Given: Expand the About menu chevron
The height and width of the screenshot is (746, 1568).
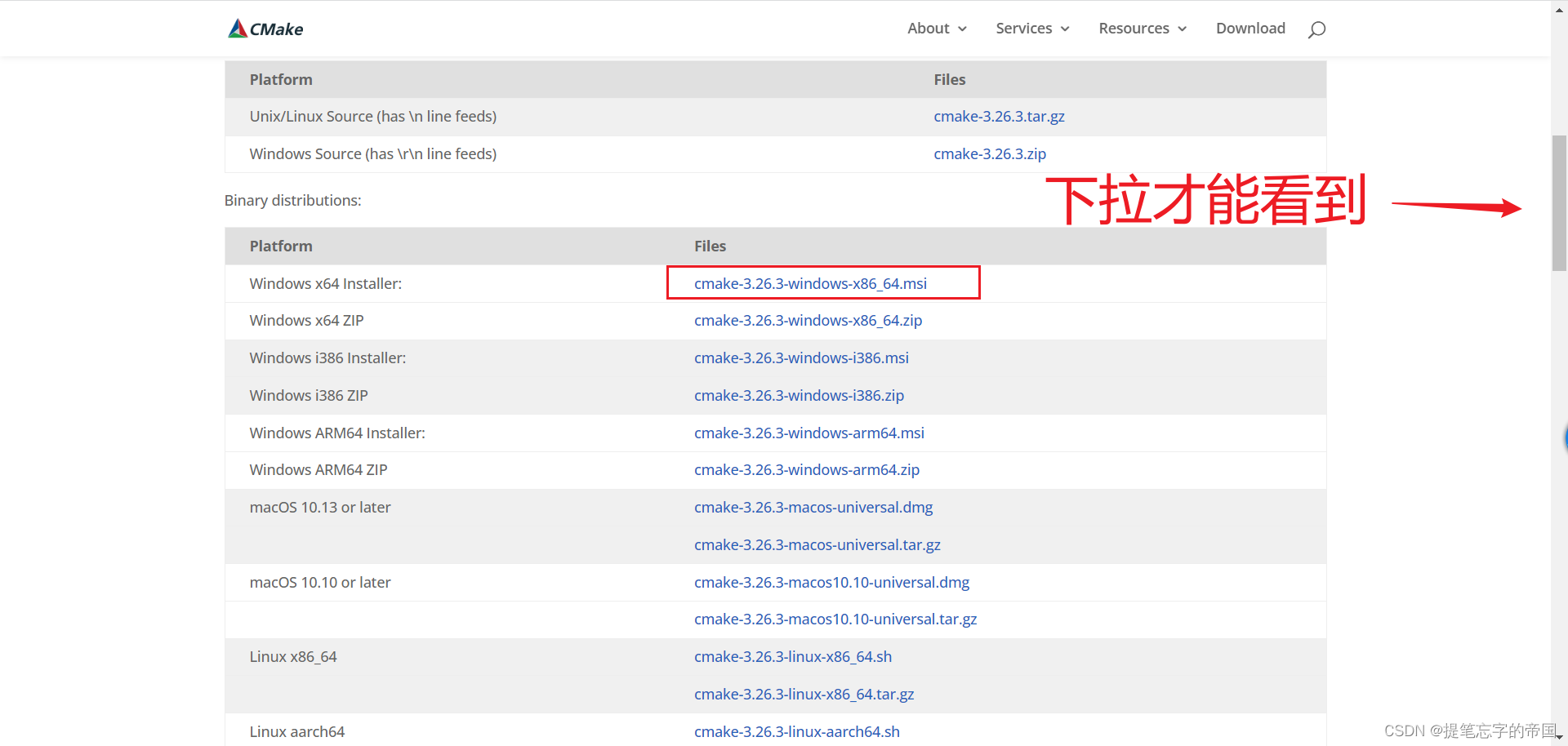Looking at the screenshot, I should coord(962,29).
